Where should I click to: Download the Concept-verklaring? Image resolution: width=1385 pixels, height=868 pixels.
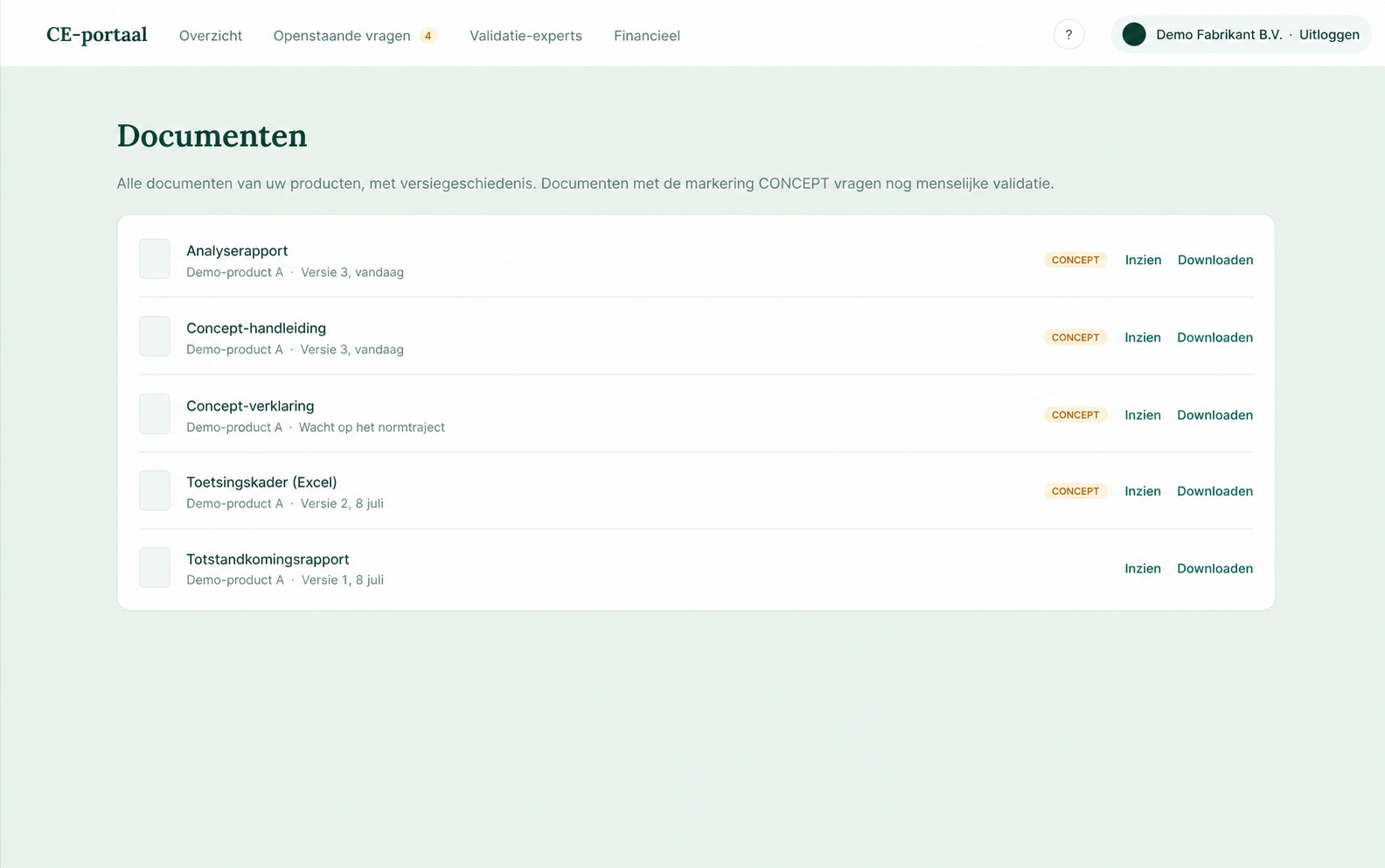1214,415
